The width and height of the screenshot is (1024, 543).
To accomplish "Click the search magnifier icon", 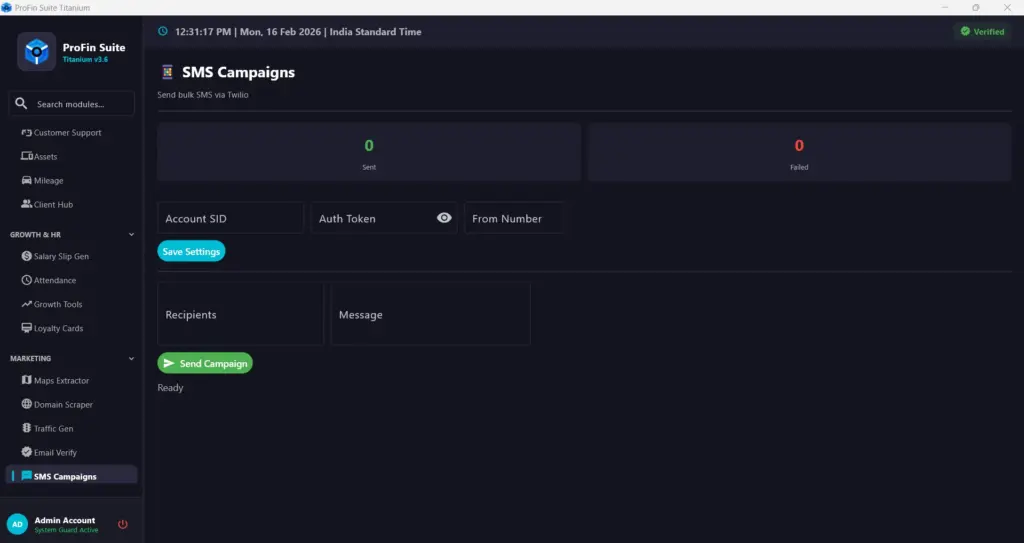I will [21, 103].
